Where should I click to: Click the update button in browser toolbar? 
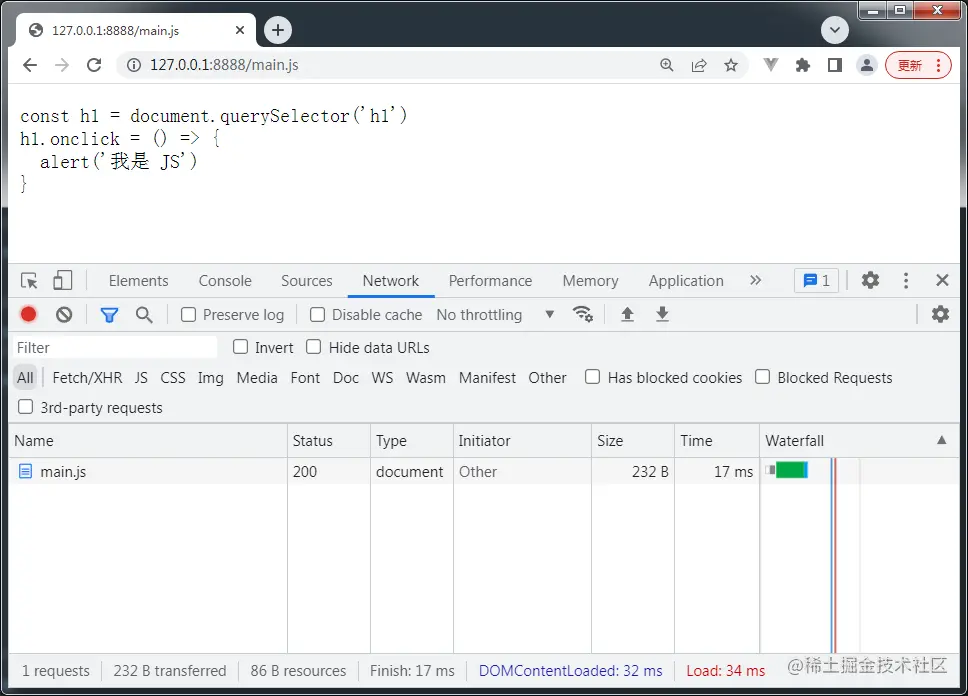click(918, 65)
